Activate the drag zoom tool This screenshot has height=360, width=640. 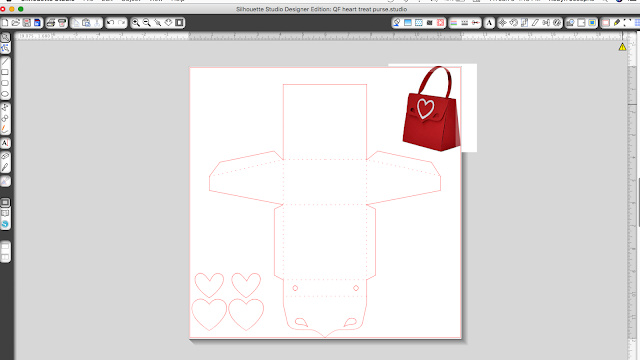(x=157, y=23)
